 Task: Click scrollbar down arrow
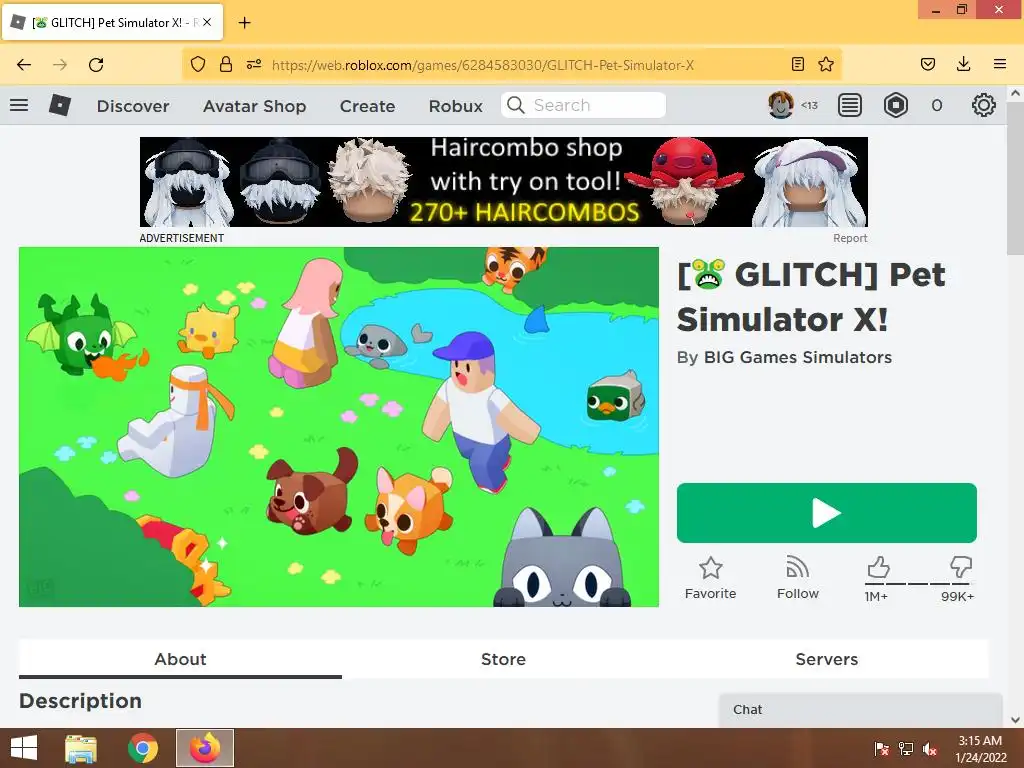click(x=1016, y=720)
